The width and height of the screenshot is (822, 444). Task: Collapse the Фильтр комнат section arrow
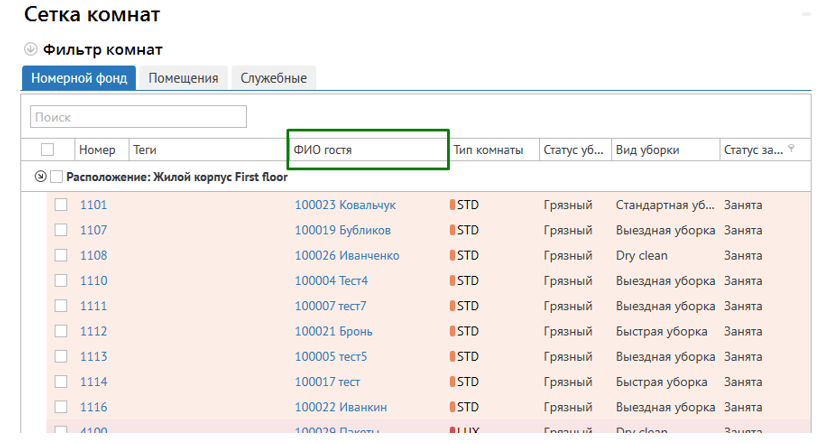click(x=30, y=50)
